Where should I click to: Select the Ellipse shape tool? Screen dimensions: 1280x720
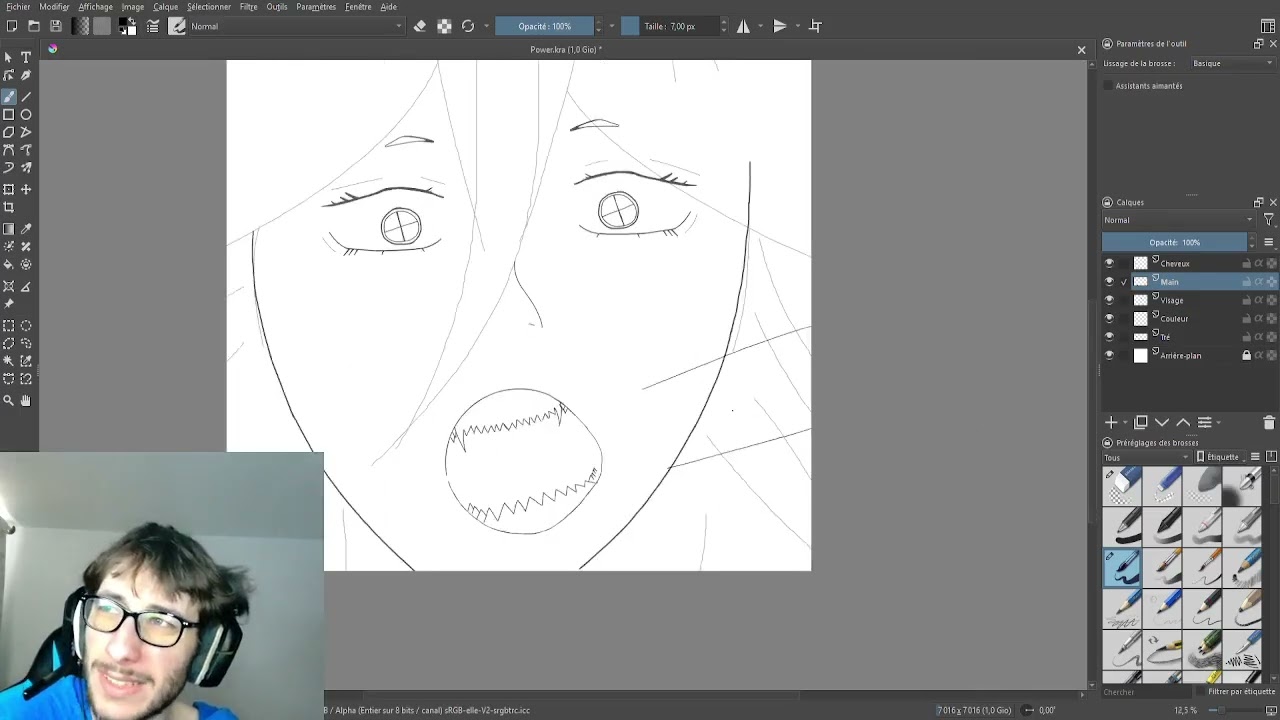(x=26, y=114)
